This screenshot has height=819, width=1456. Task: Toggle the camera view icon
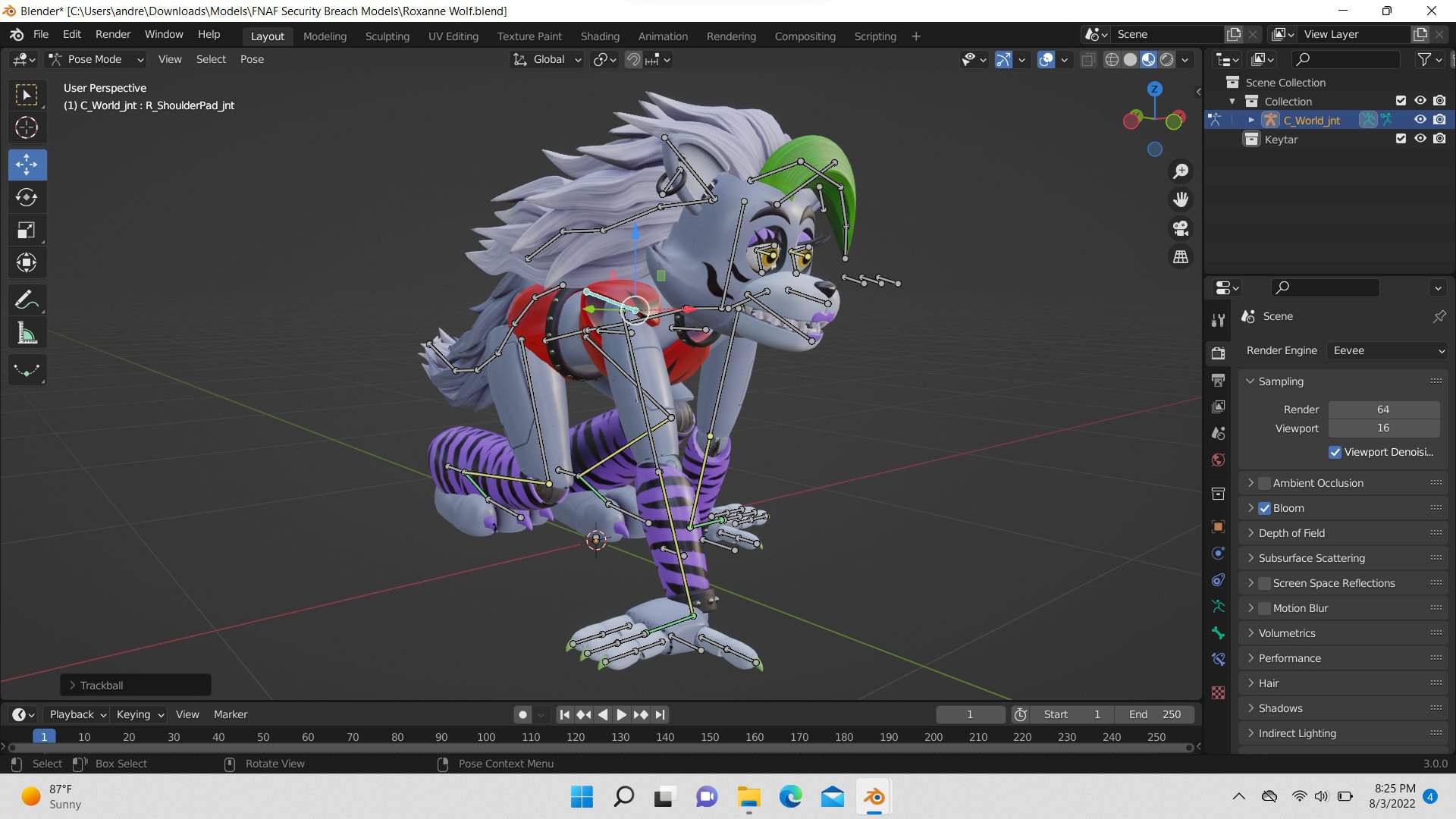click(x=1181, y=228)
